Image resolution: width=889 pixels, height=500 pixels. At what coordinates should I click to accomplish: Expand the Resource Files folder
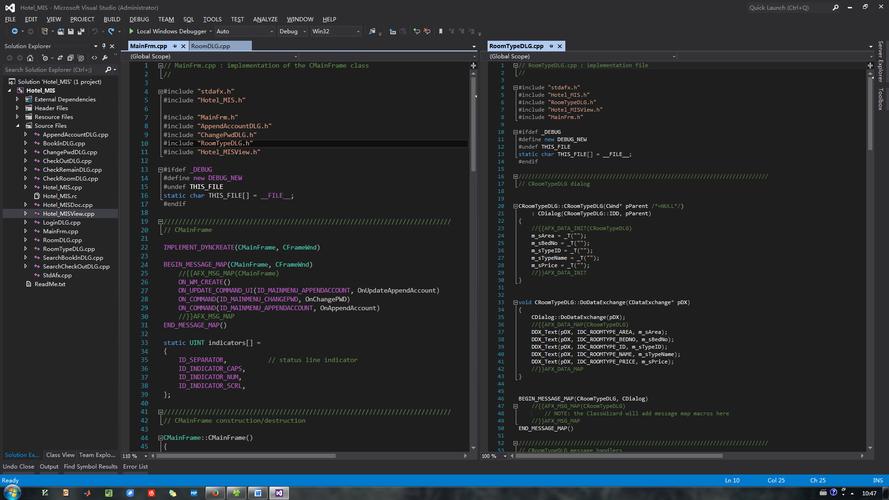coord(17,117)
